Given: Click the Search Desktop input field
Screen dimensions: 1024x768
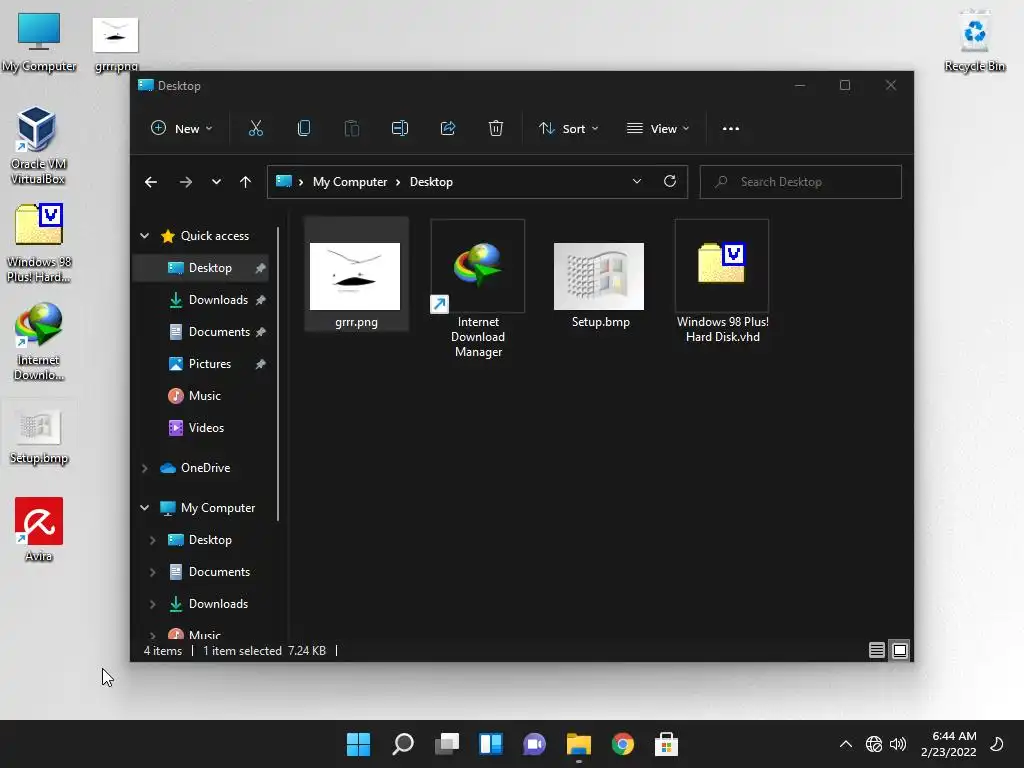Looking at the screenshot, I should tap(801, 182).
